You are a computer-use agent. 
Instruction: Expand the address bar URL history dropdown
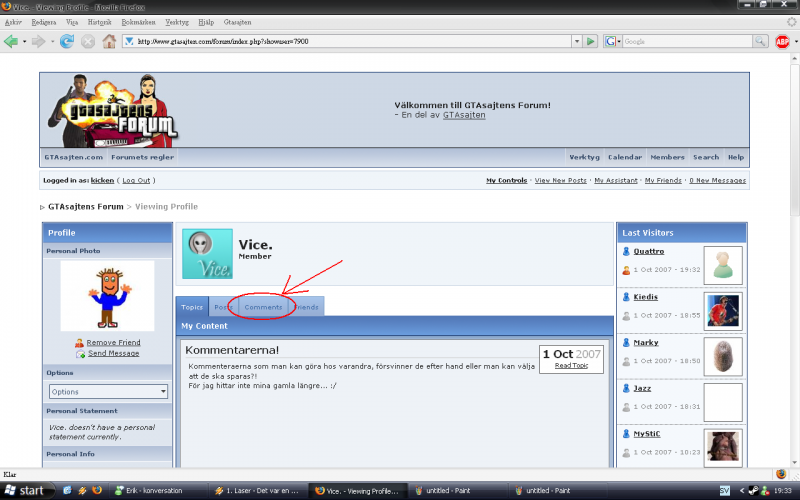[577, 41]
